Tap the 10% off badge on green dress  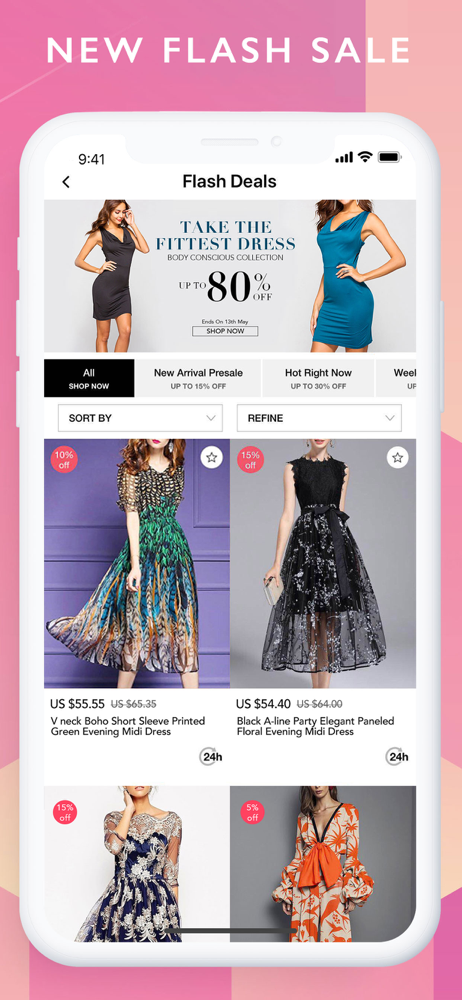(x=64, y=460)
